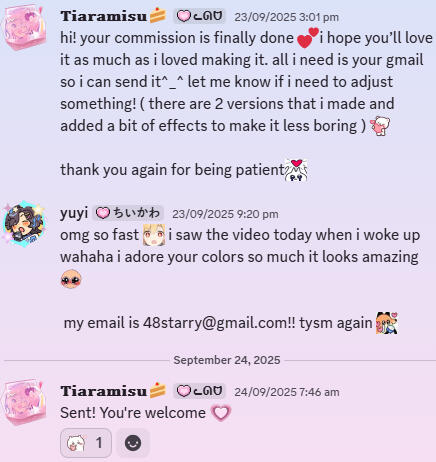
Task: Click the fox emoji after 'tysm again'
Action: [x=387, y=323]
